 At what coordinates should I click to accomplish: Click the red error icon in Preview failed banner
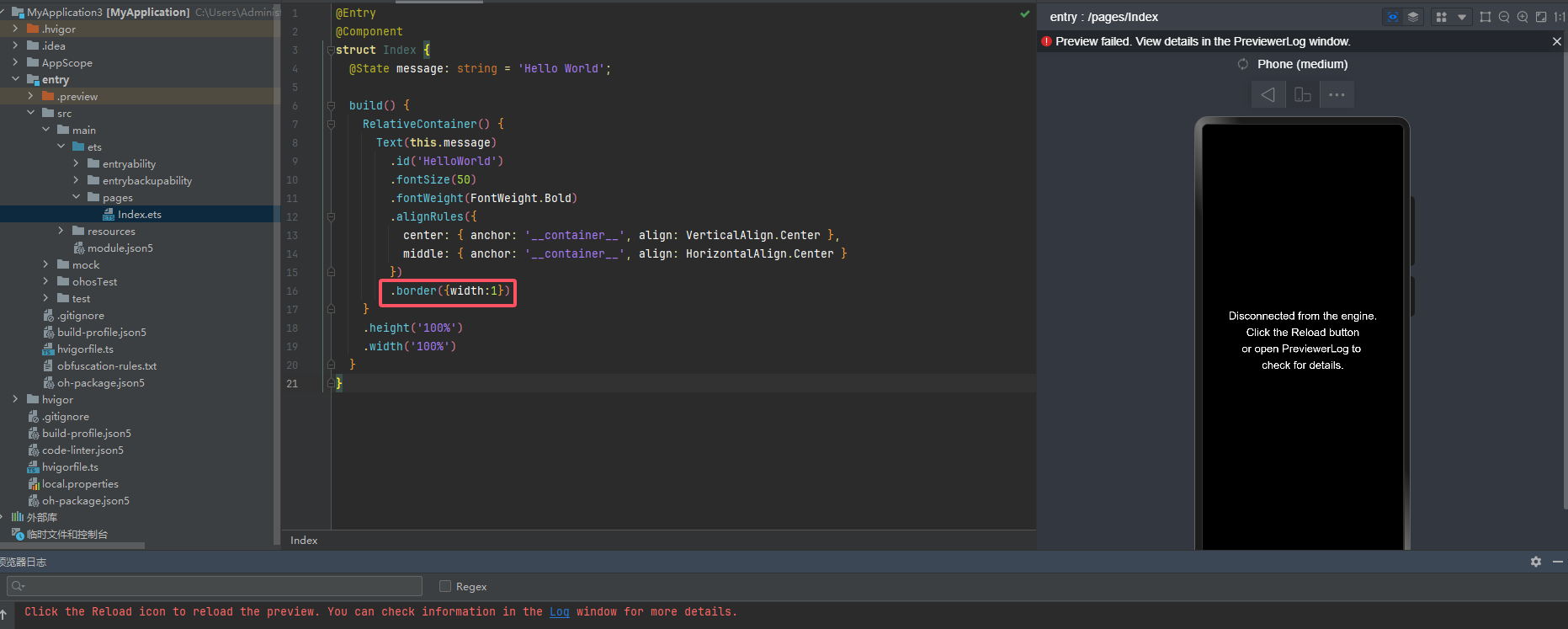[x=1046, y=41]
